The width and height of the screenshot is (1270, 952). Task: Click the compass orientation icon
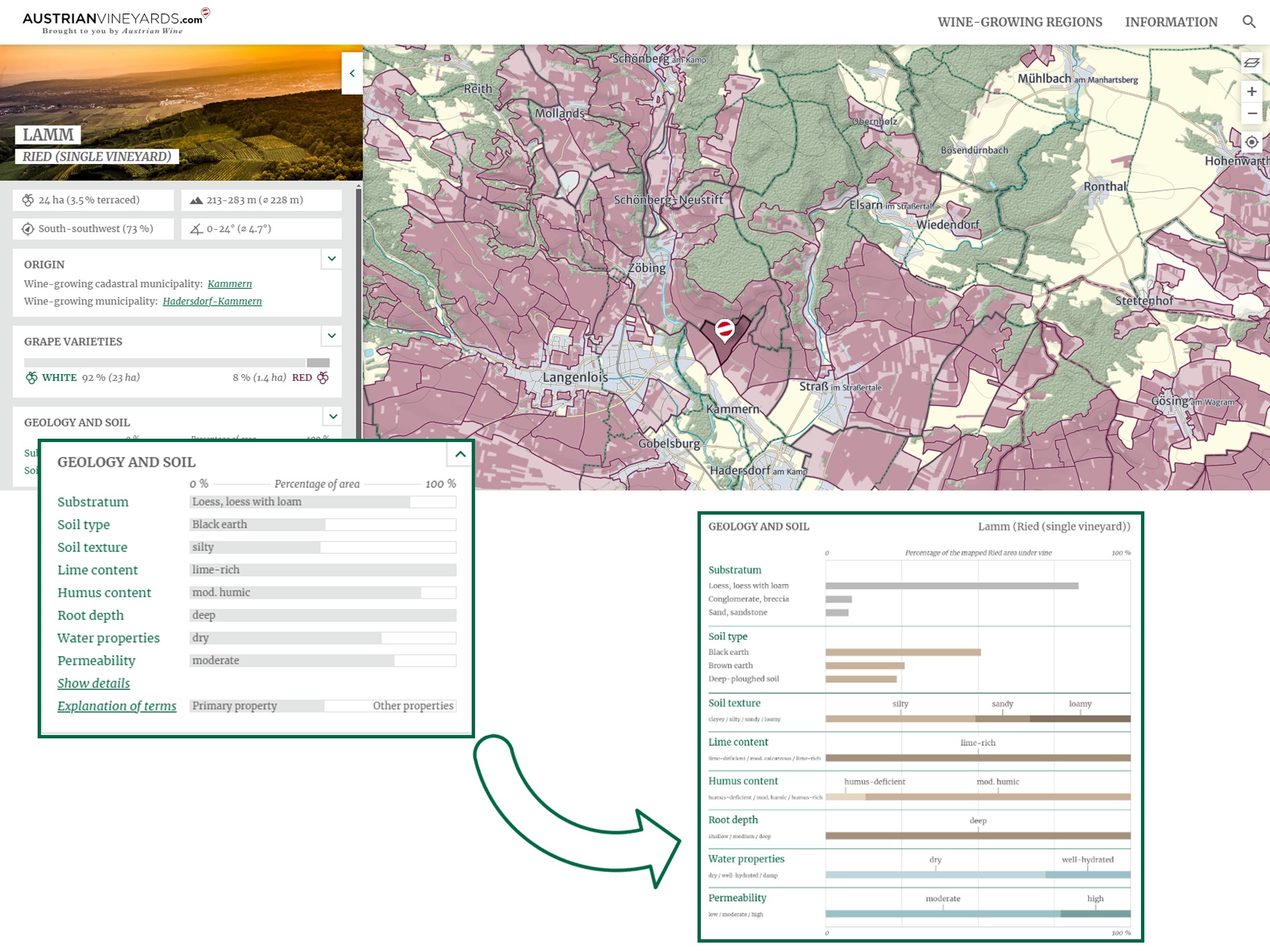28,229
